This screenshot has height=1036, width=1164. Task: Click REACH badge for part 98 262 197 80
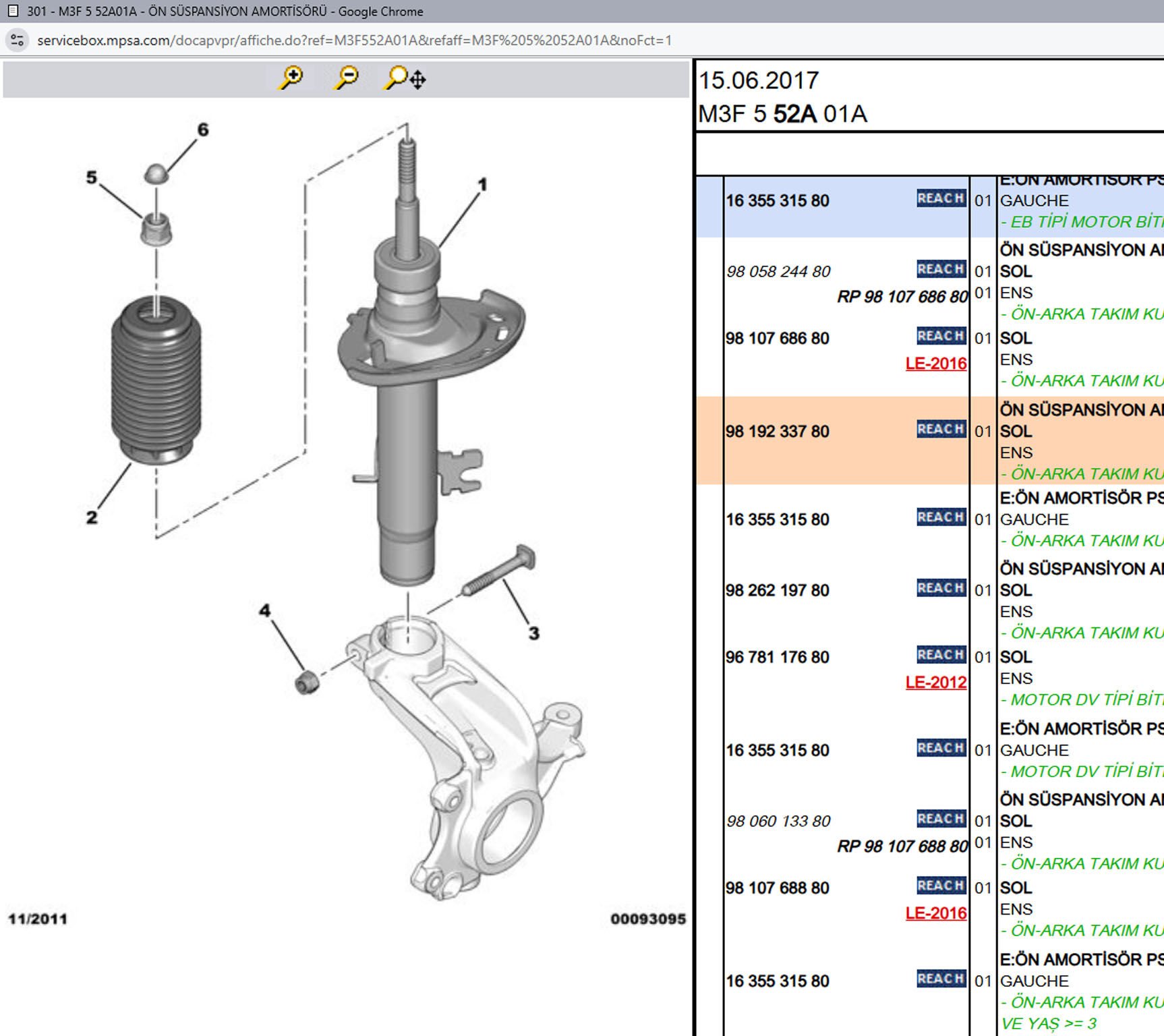[941, 588]
